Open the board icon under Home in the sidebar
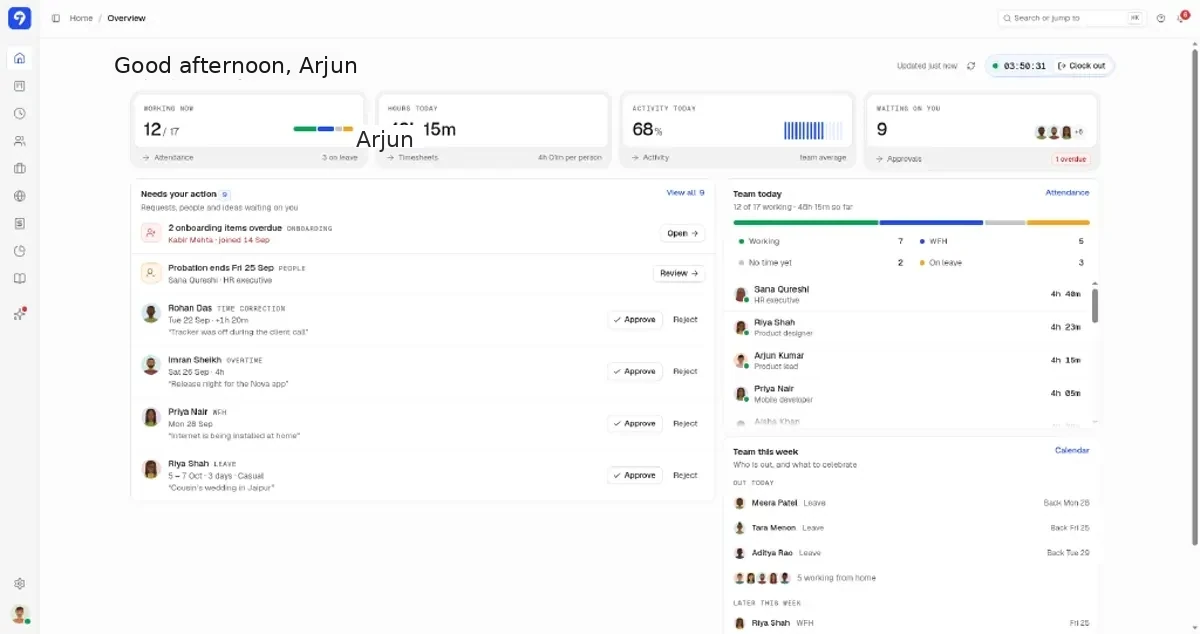The image size is (1200, 634). 19,86
